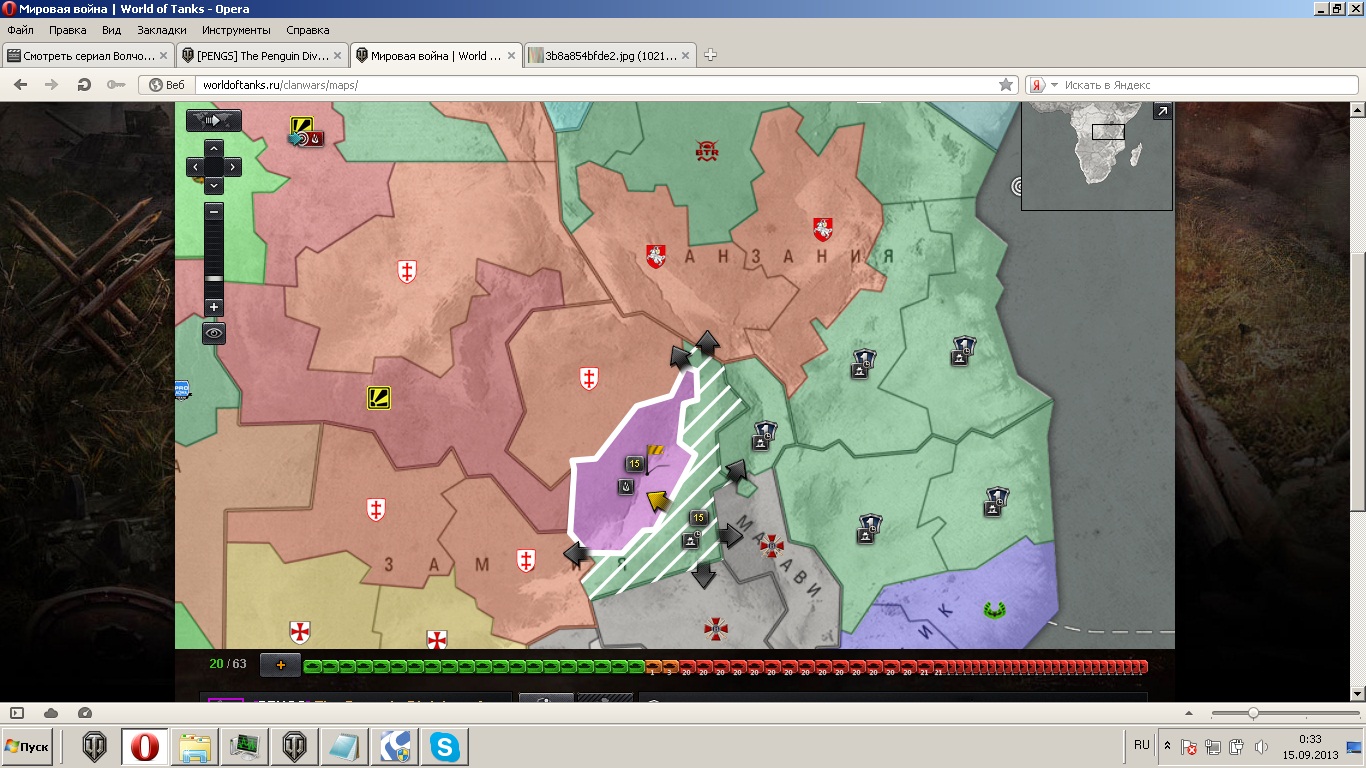Switch to the 3b8a854bfde2.jpg tab
Screen dimensions: 1366x768
click(x=609, y=56)
